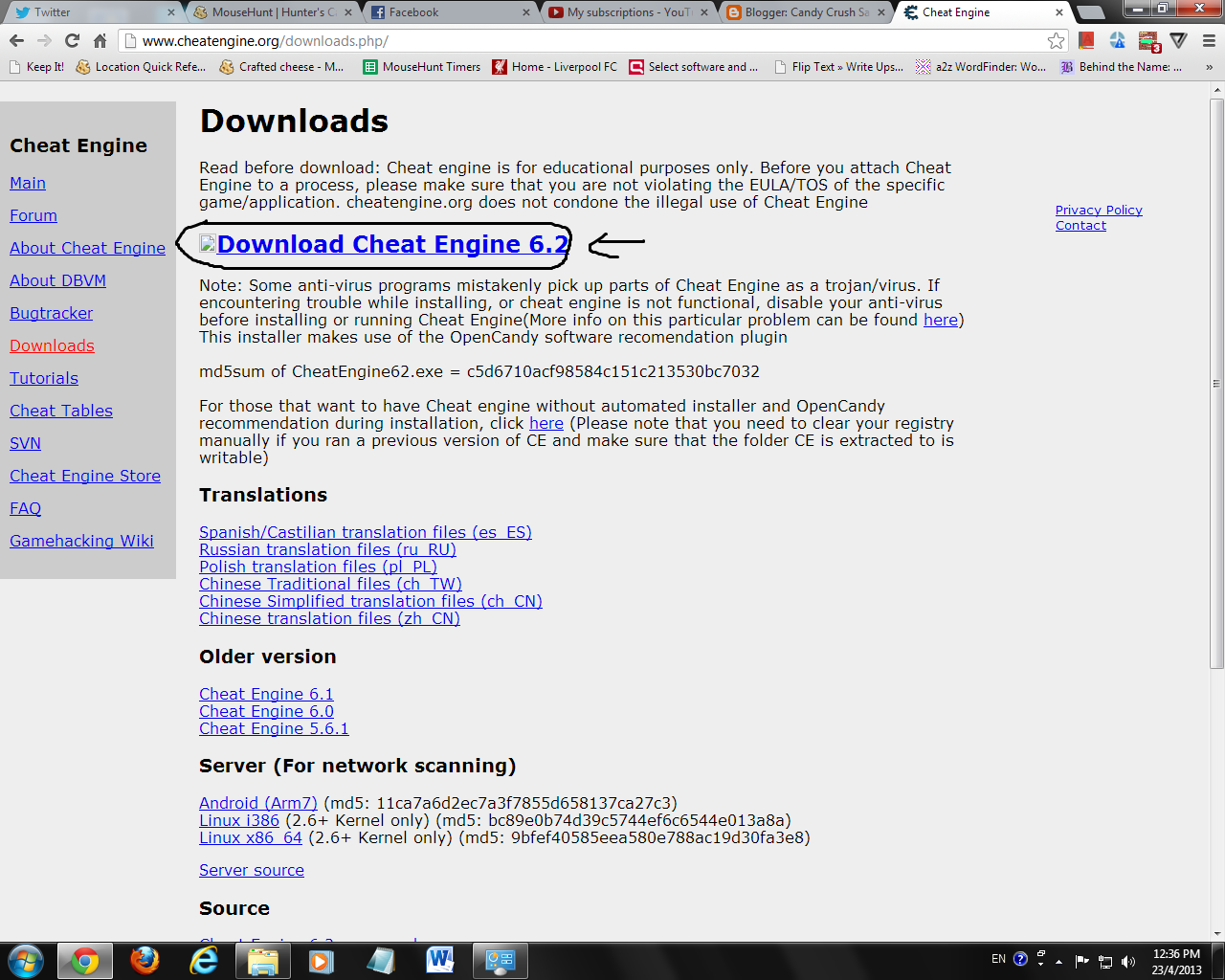Switch to the Twitter tab

[92, 12]
